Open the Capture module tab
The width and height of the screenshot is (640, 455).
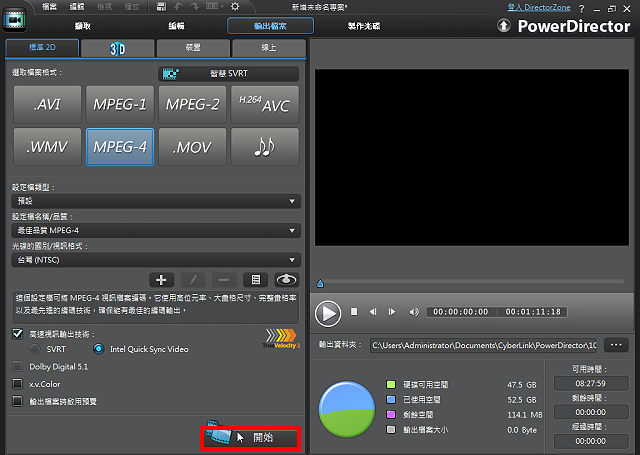pos(82,26)
